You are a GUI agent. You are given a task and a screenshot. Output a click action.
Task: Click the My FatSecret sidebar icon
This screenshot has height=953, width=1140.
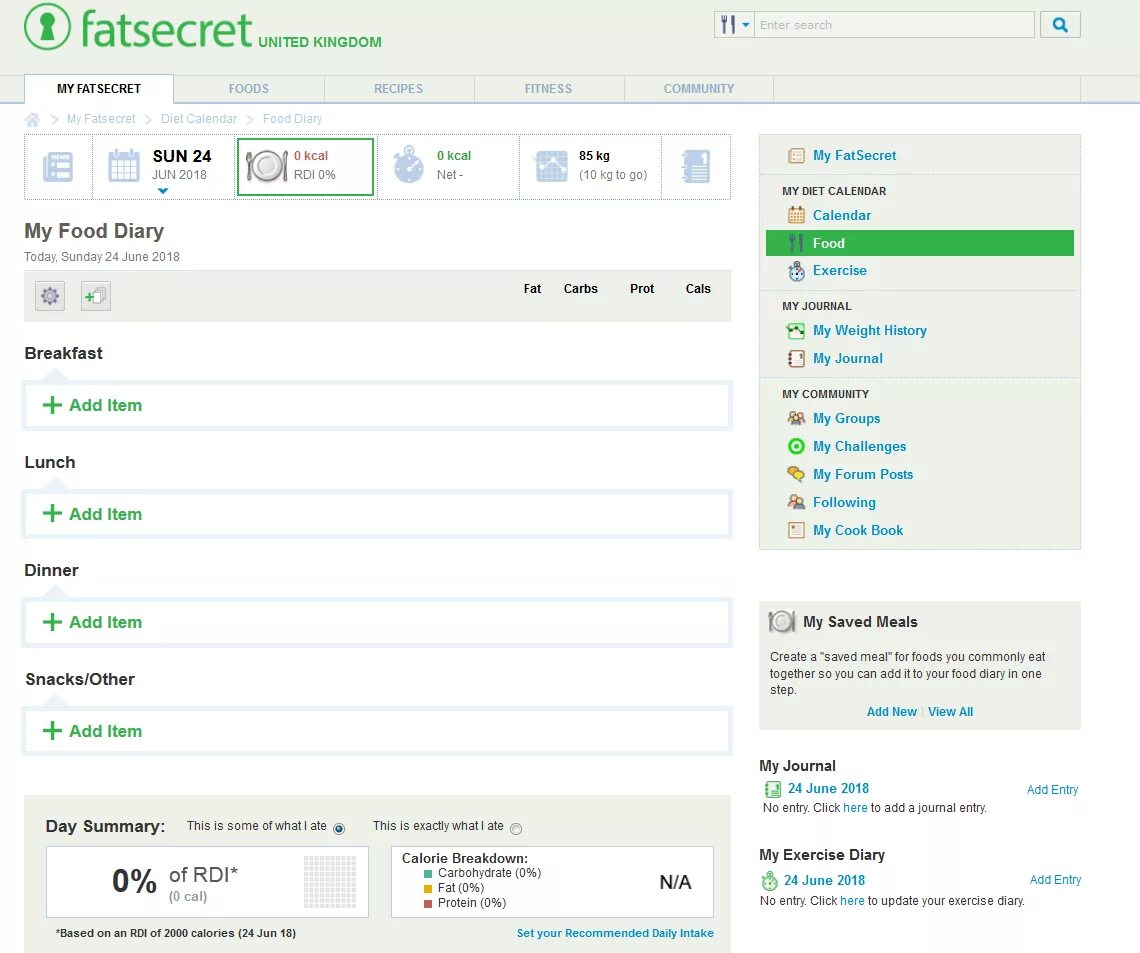point(796,156)
